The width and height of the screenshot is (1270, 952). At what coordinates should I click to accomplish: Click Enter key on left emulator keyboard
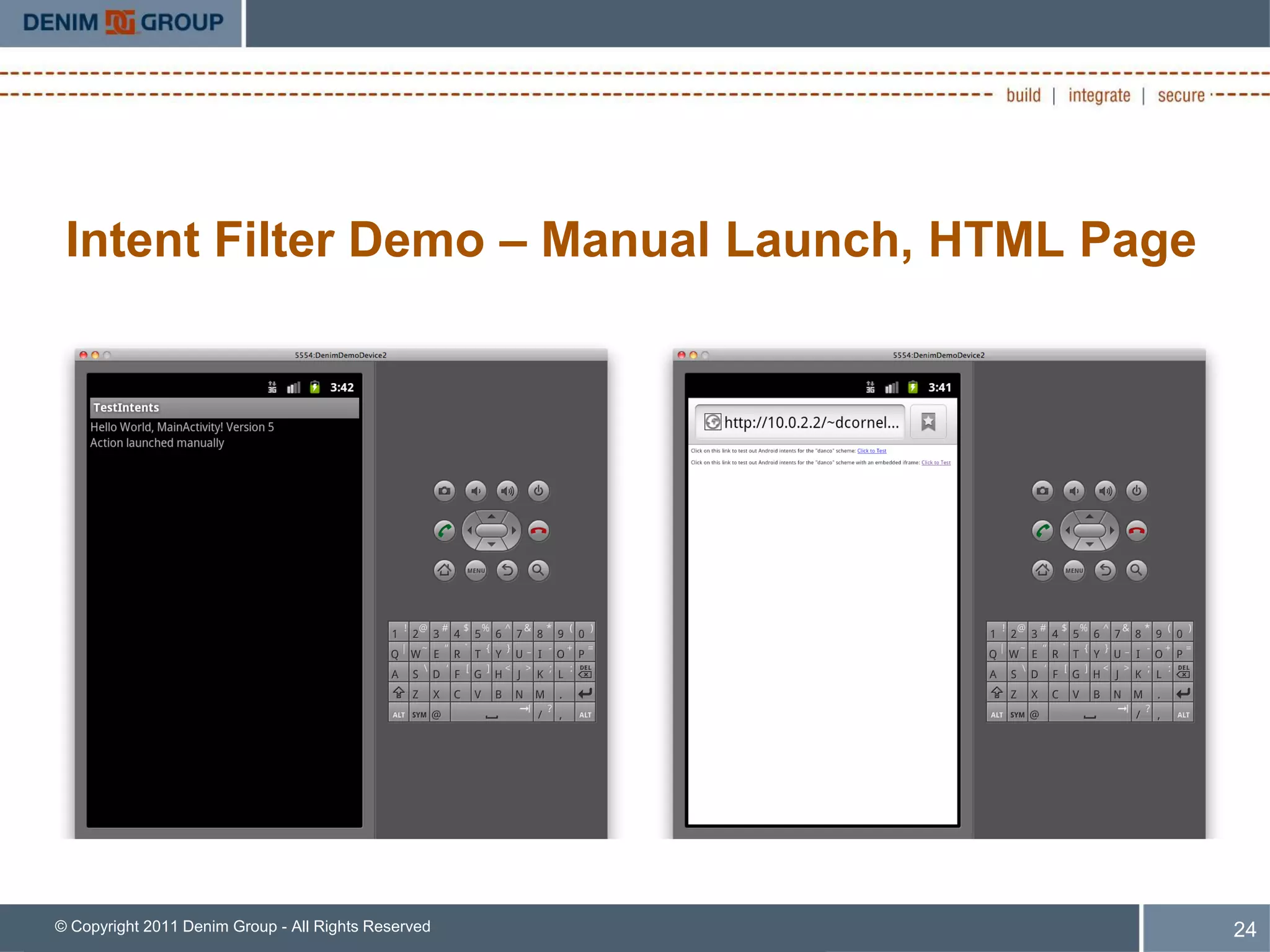point(585,693)
